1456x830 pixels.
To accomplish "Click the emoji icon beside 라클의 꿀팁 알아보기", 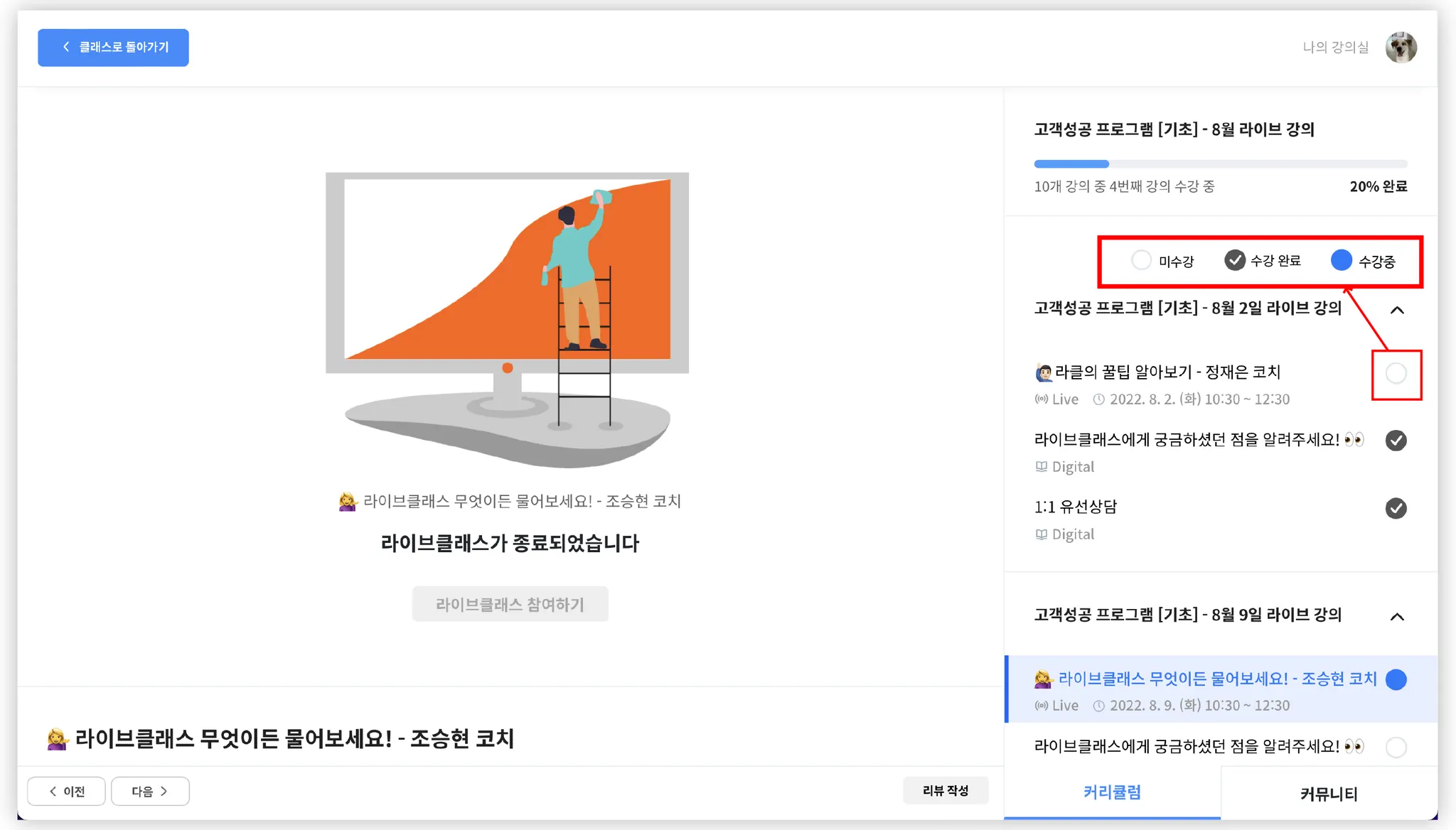I will tap(1043, 372).
